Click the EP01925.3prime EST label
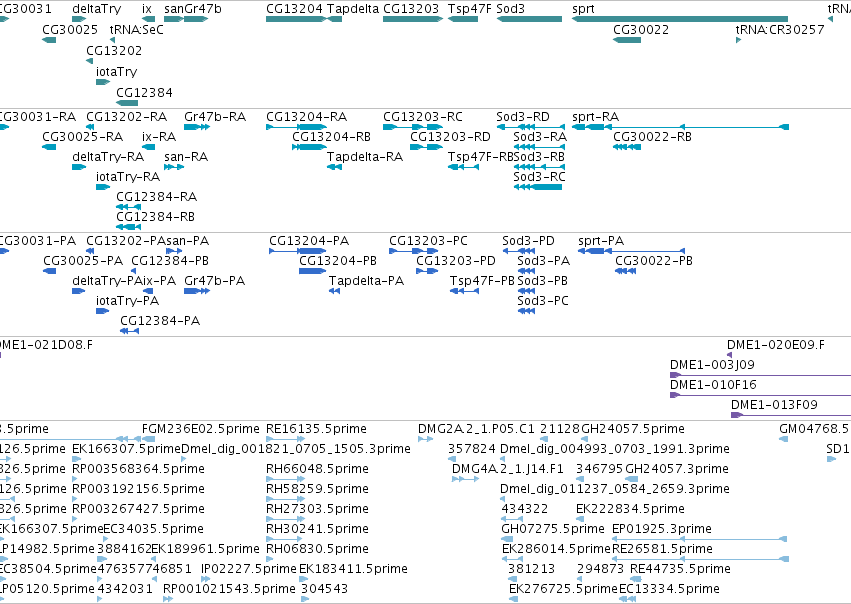Image resolution: width=851 pixels, height=604 pixels. pos(662,529)
